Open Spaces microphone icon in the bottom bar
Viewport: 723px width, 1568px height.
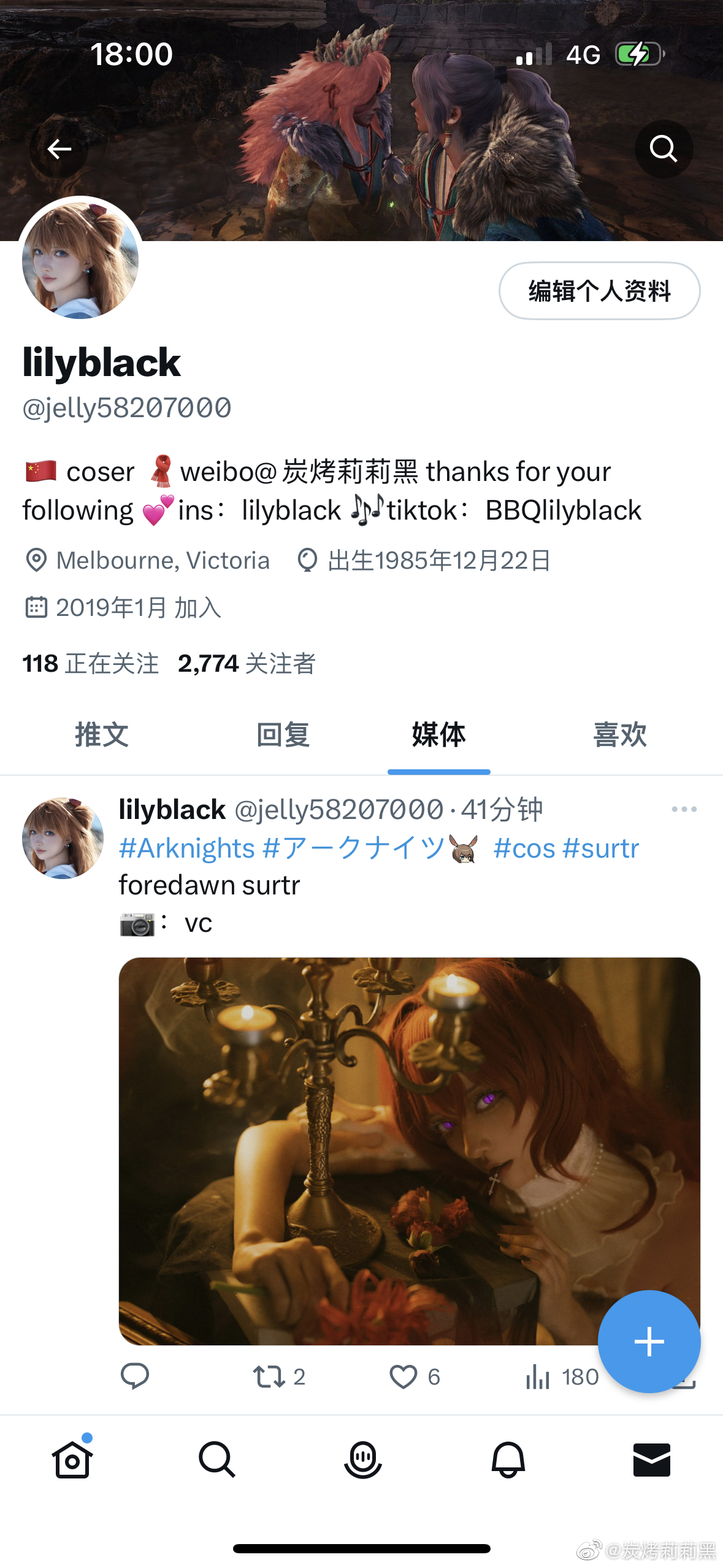(362, 1459)
